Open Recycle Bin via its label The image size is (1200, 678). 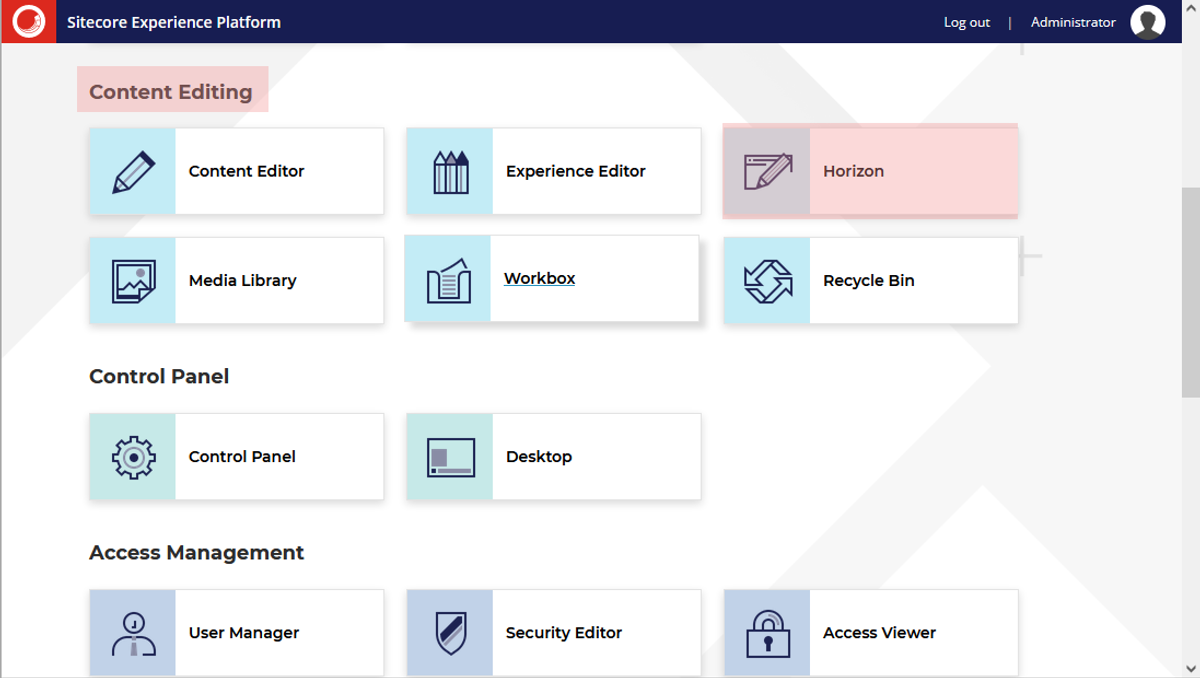[868, 281]
